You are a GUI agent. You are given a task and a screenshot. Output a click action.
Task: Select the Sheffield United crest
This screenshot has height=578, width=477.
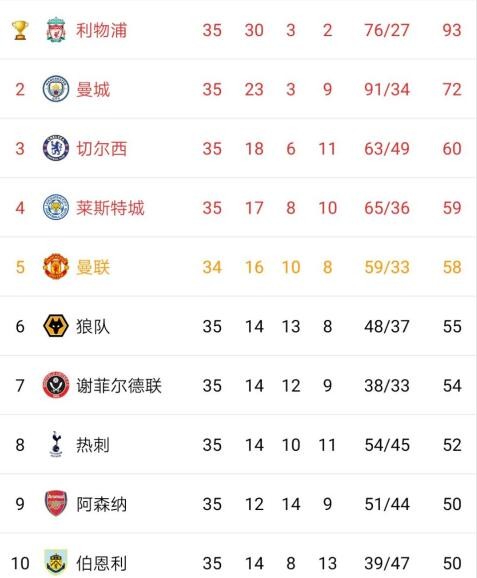(56, 385)
